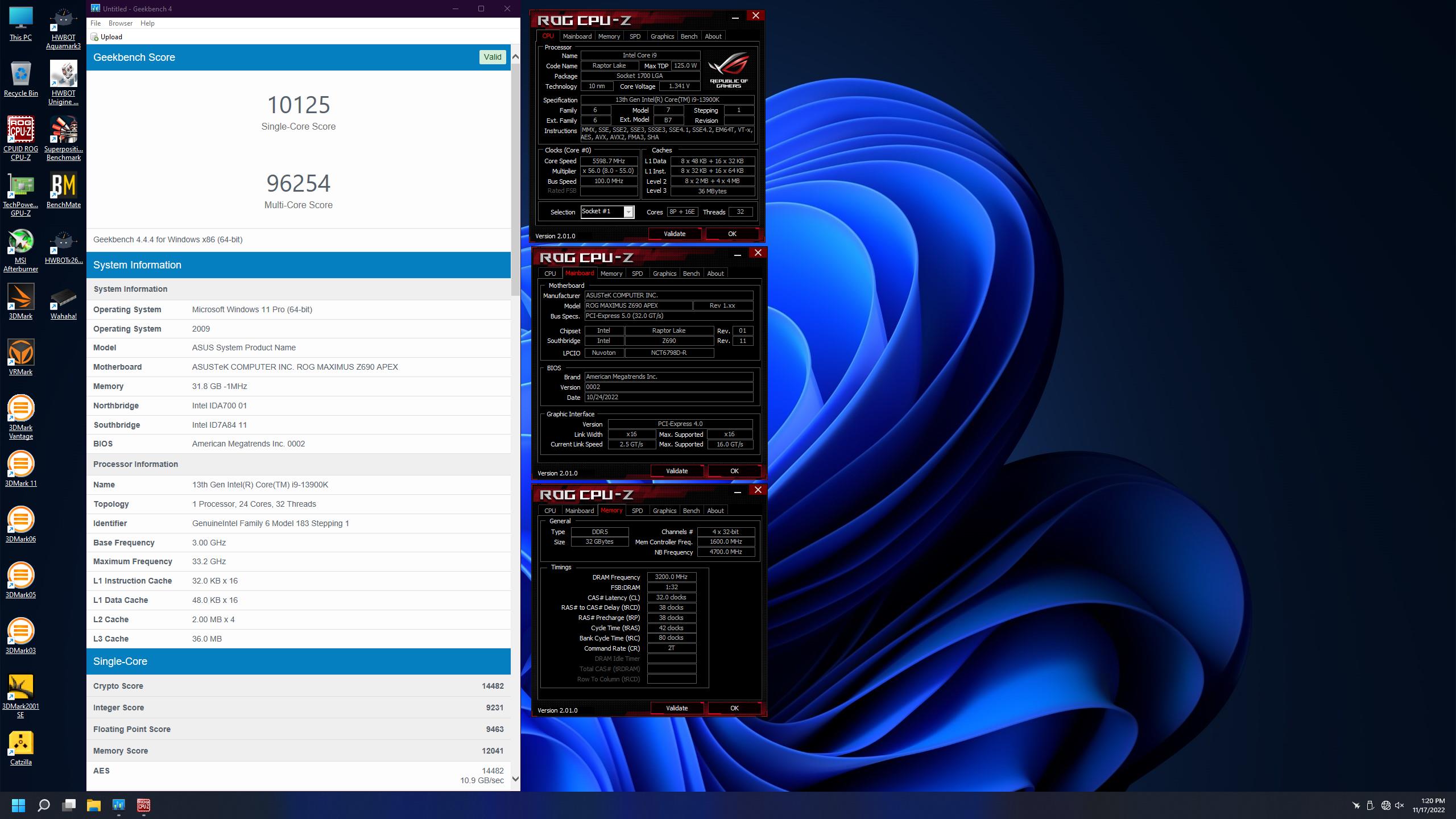The width and height of the screenshot is (1456, 819).
Task: Click the DRAM Frequency 3200.0 MHz field
Action: tap(672, 577)
